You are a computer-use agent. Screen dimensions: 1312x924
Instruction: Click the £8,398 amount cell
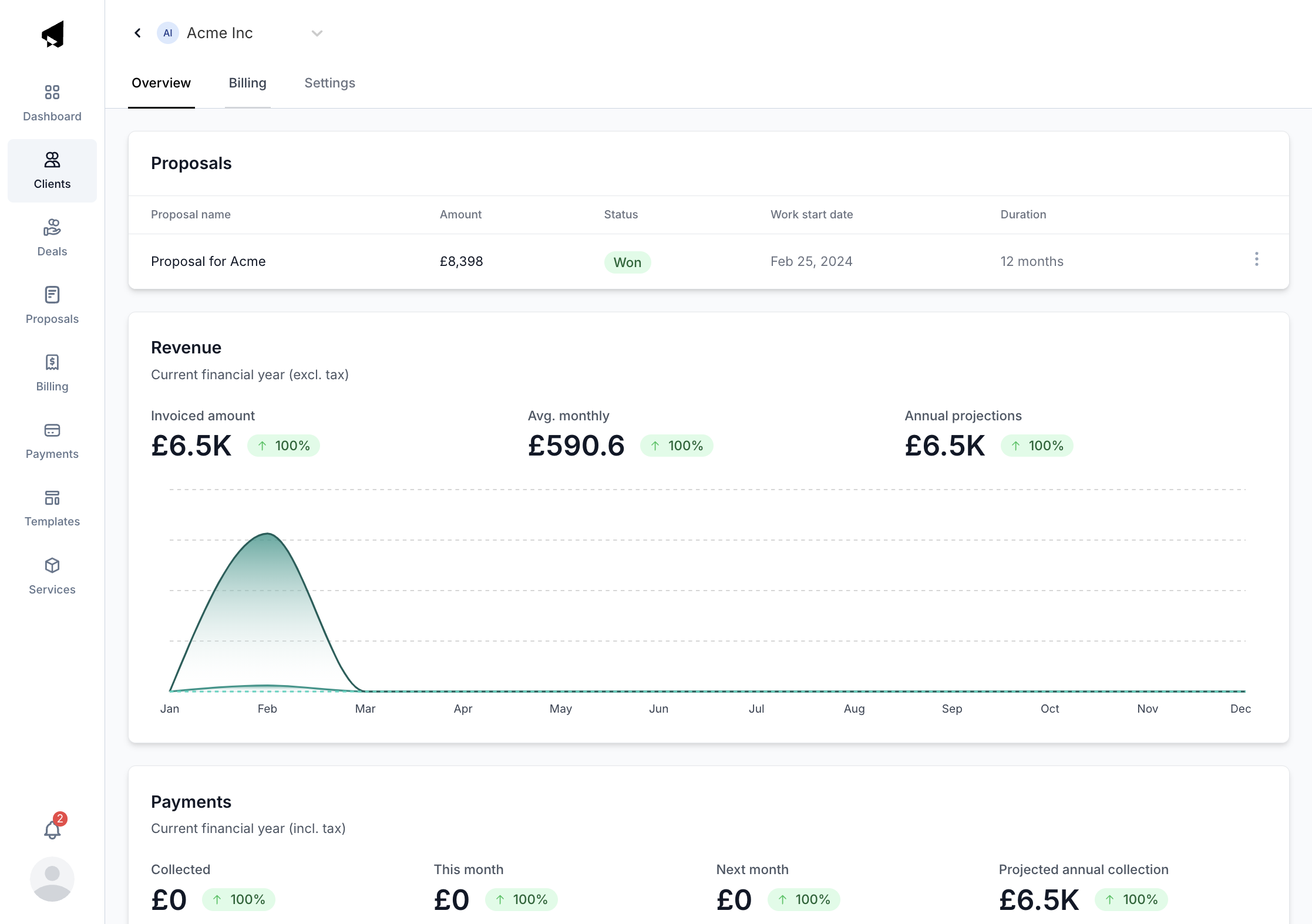click(461, 261)
